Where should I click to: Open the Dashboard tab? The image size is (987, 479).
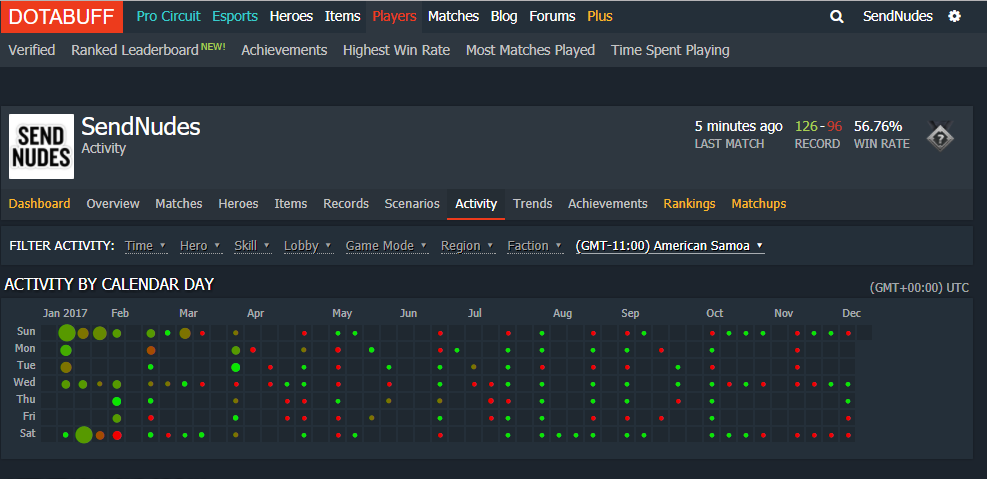[40, 204]
